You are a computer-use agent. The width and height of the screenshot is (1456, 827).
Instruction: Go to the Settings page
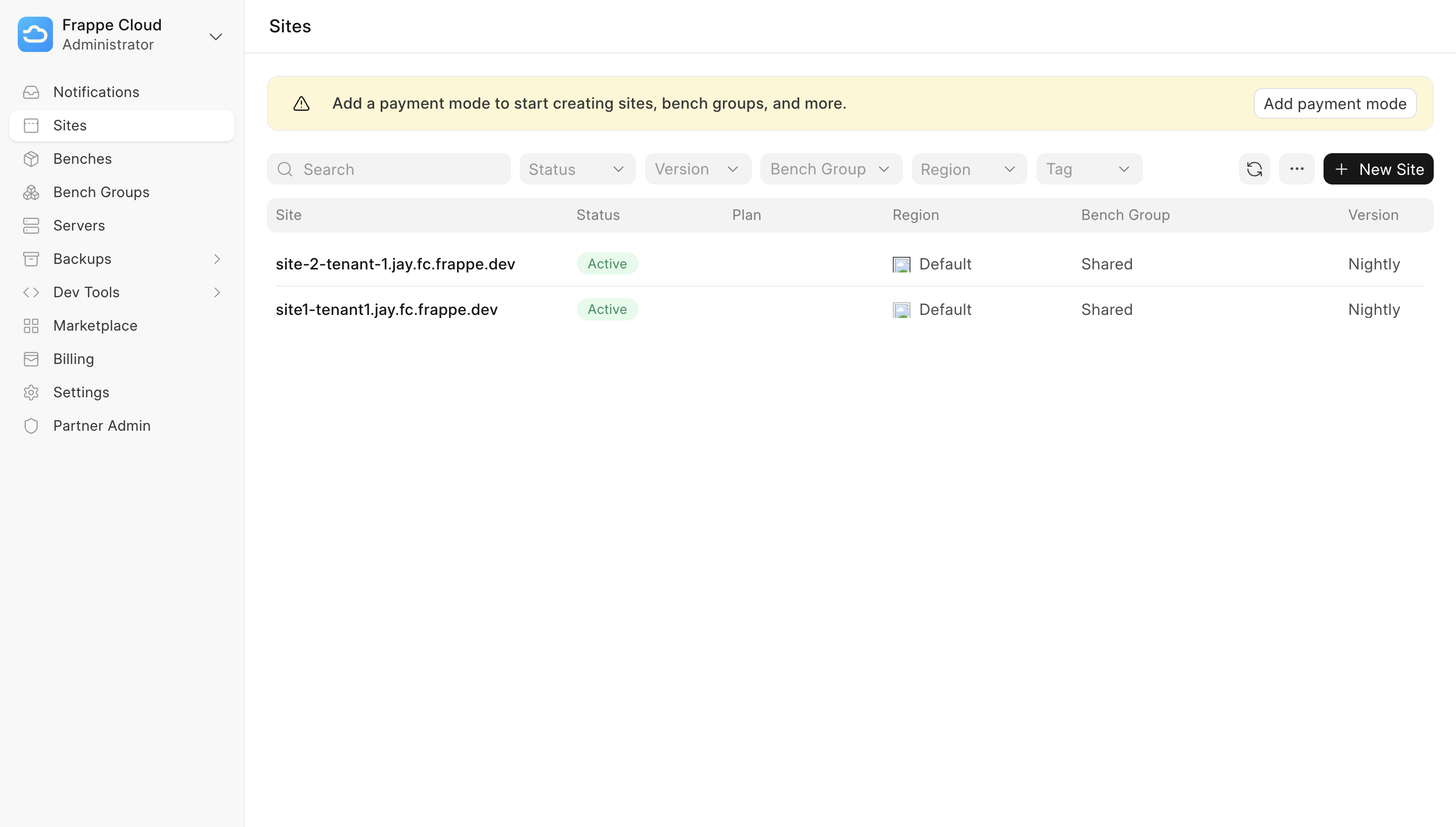pyautogui.click(x=81, y=392)
